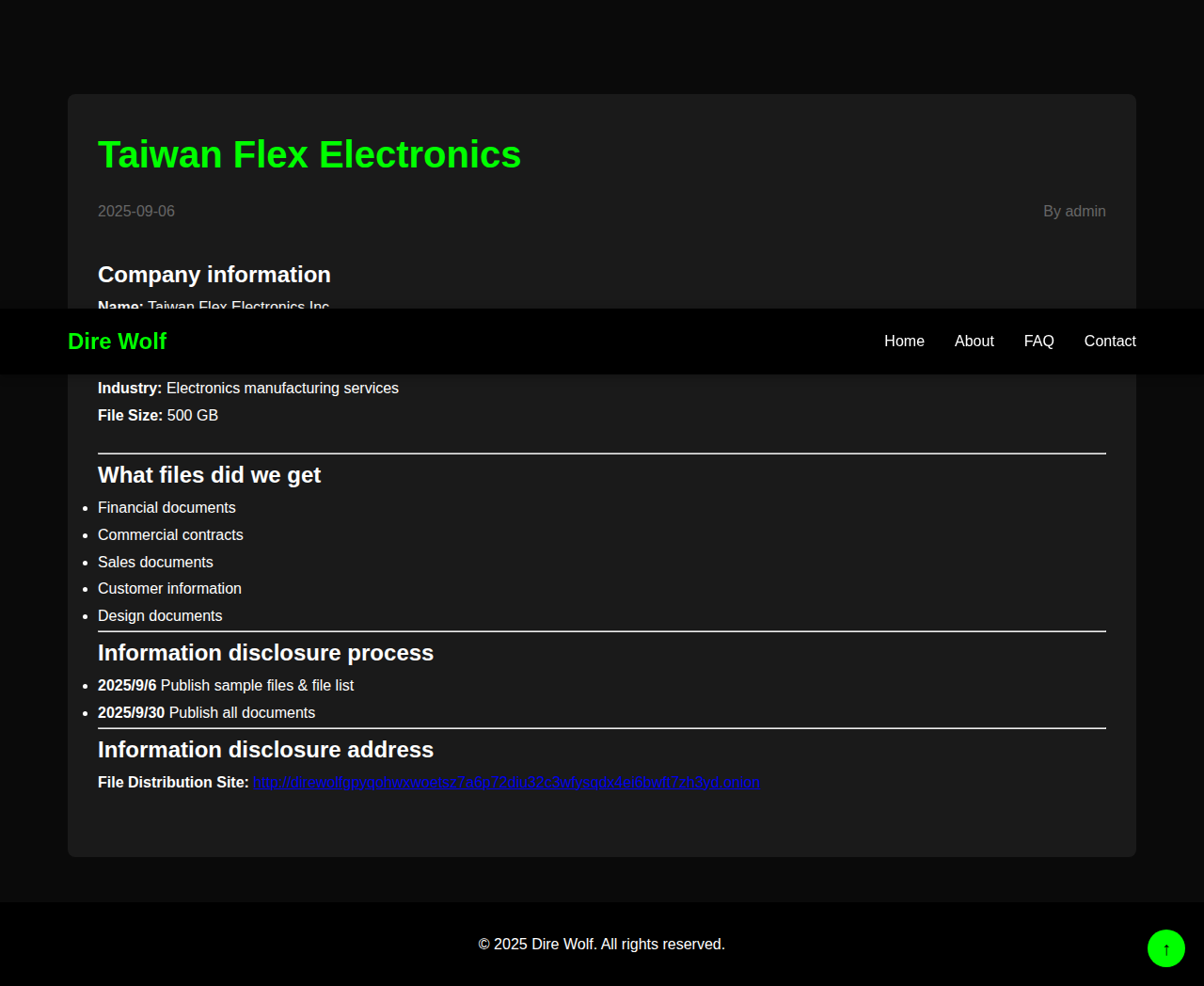Click the green scroll-to-top arrow button
This screenshot has width=1204, height=986.
pos(1165,948)
